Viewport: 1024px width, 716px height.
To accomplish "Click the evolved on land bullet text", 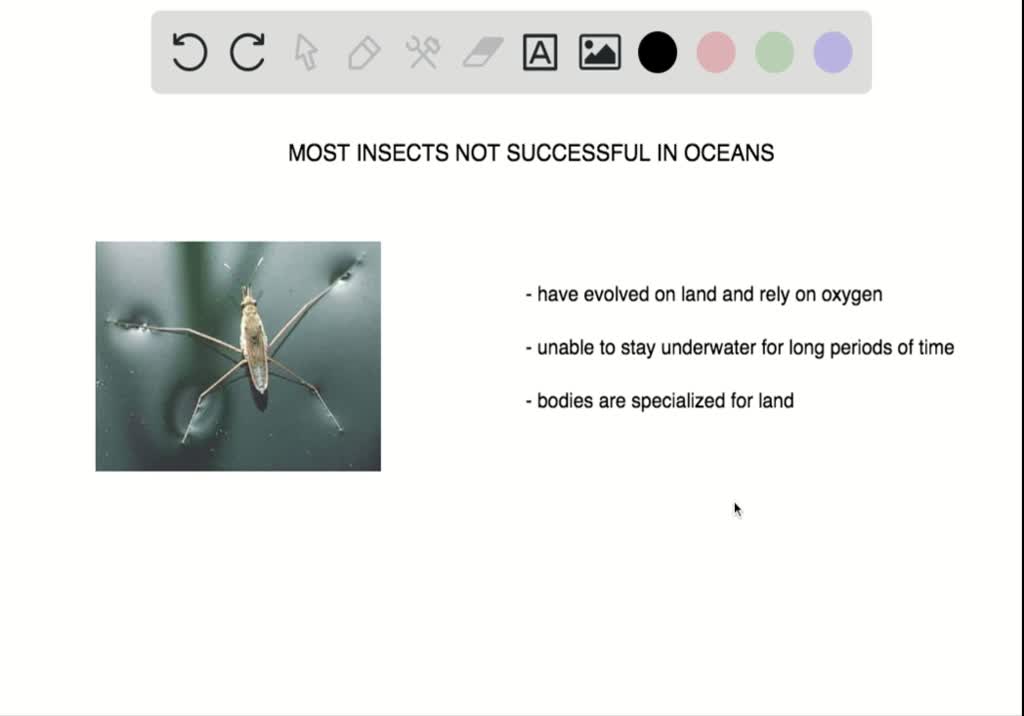I will (701, 294).
